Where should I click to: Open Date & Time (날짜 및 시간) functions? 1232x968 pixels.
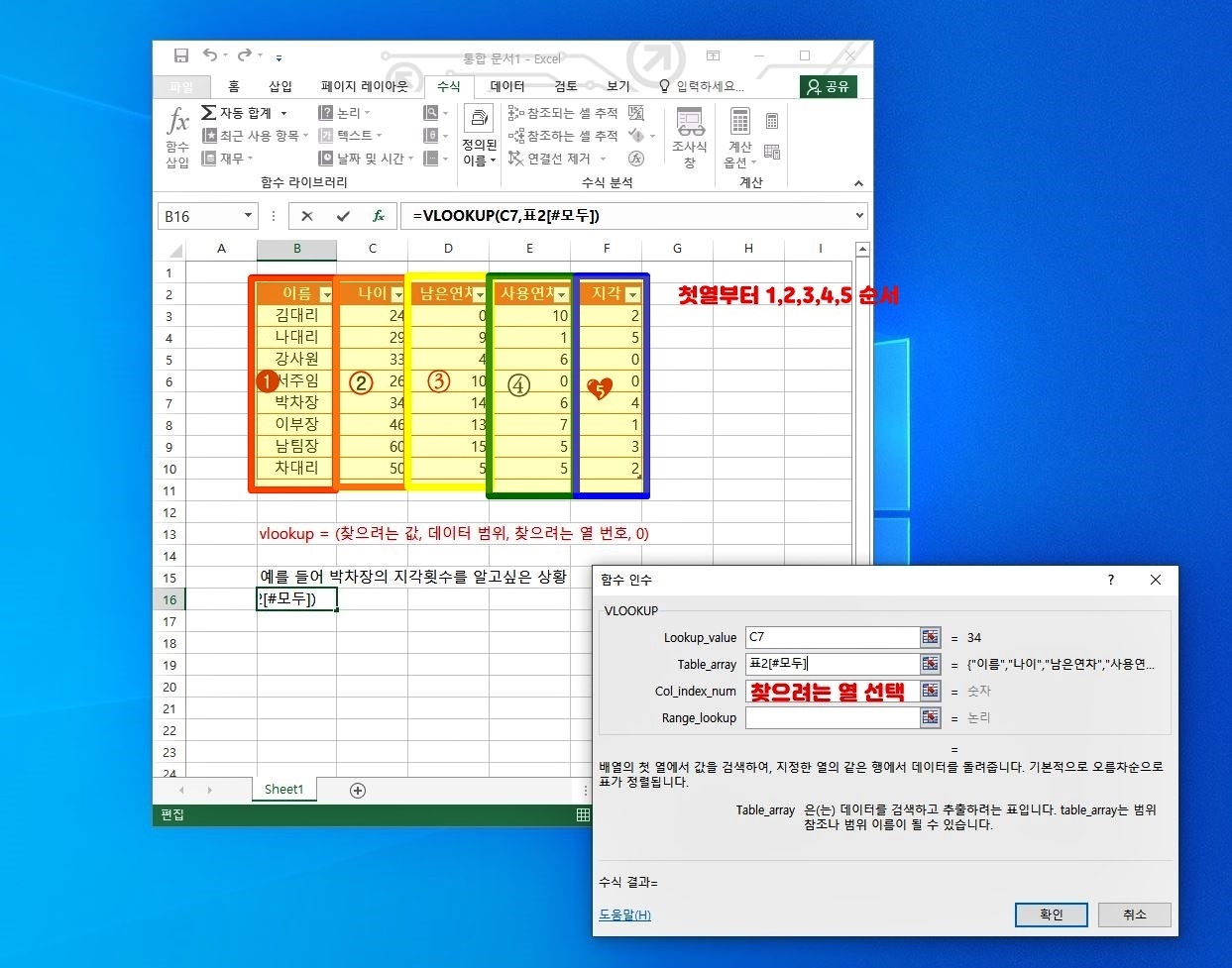366,159
